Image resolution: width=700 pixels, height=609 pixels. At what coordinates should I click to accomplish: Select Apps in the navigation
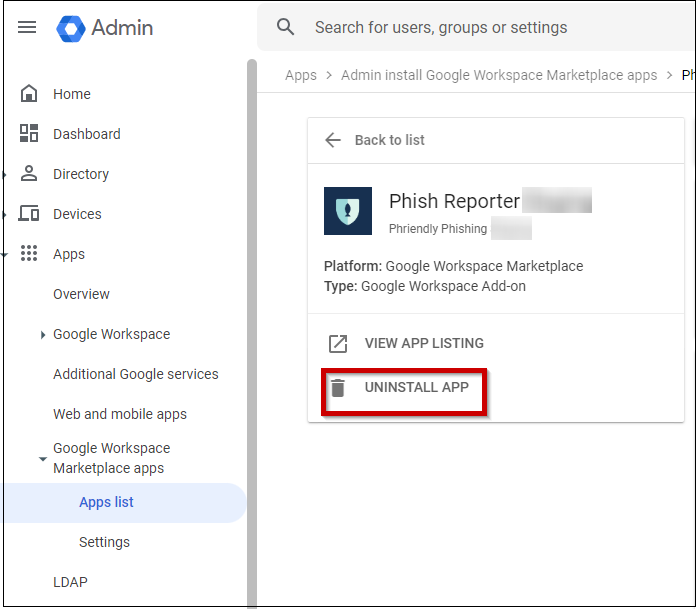69,254
